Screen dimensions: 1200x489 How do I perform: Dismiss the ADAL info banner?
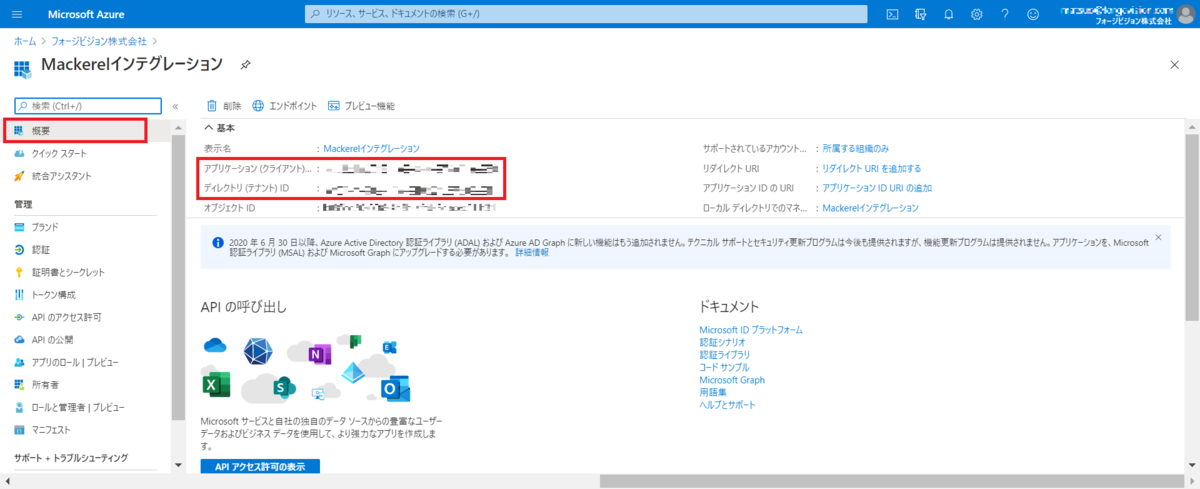coord(1158,237)
